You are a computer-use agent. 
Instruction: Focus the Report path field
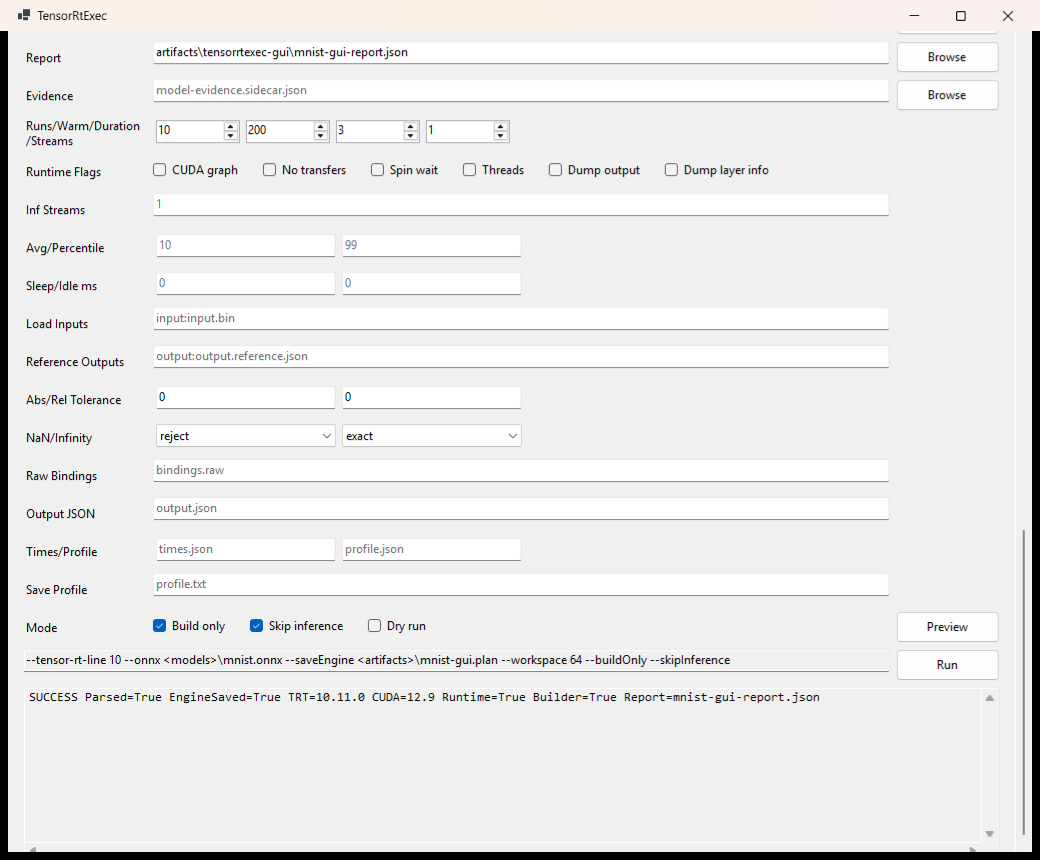(x=521, y=53)
